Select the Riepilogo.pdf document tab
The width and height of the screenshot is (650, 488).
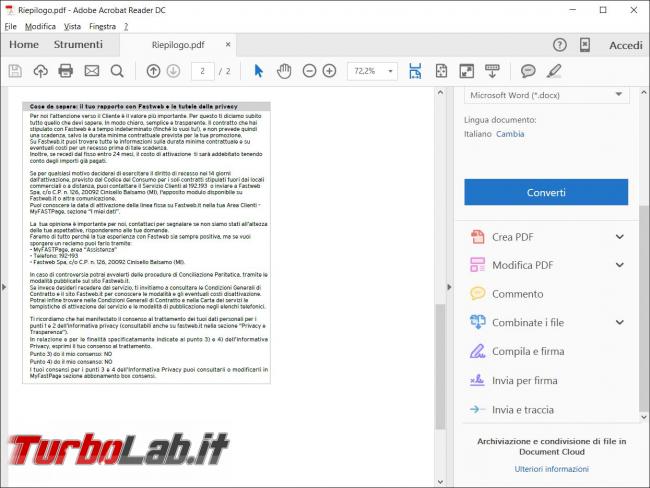point(178,45)
